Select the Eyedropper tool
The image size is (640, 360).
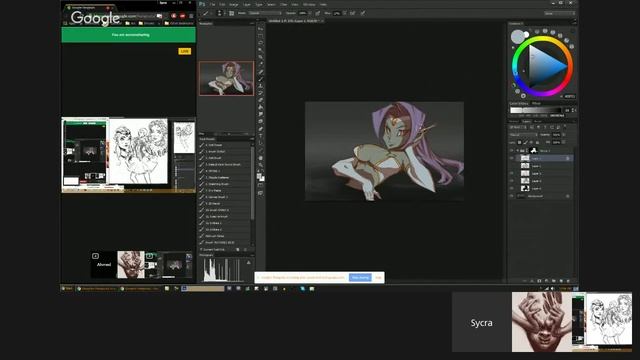coord(260,64)
